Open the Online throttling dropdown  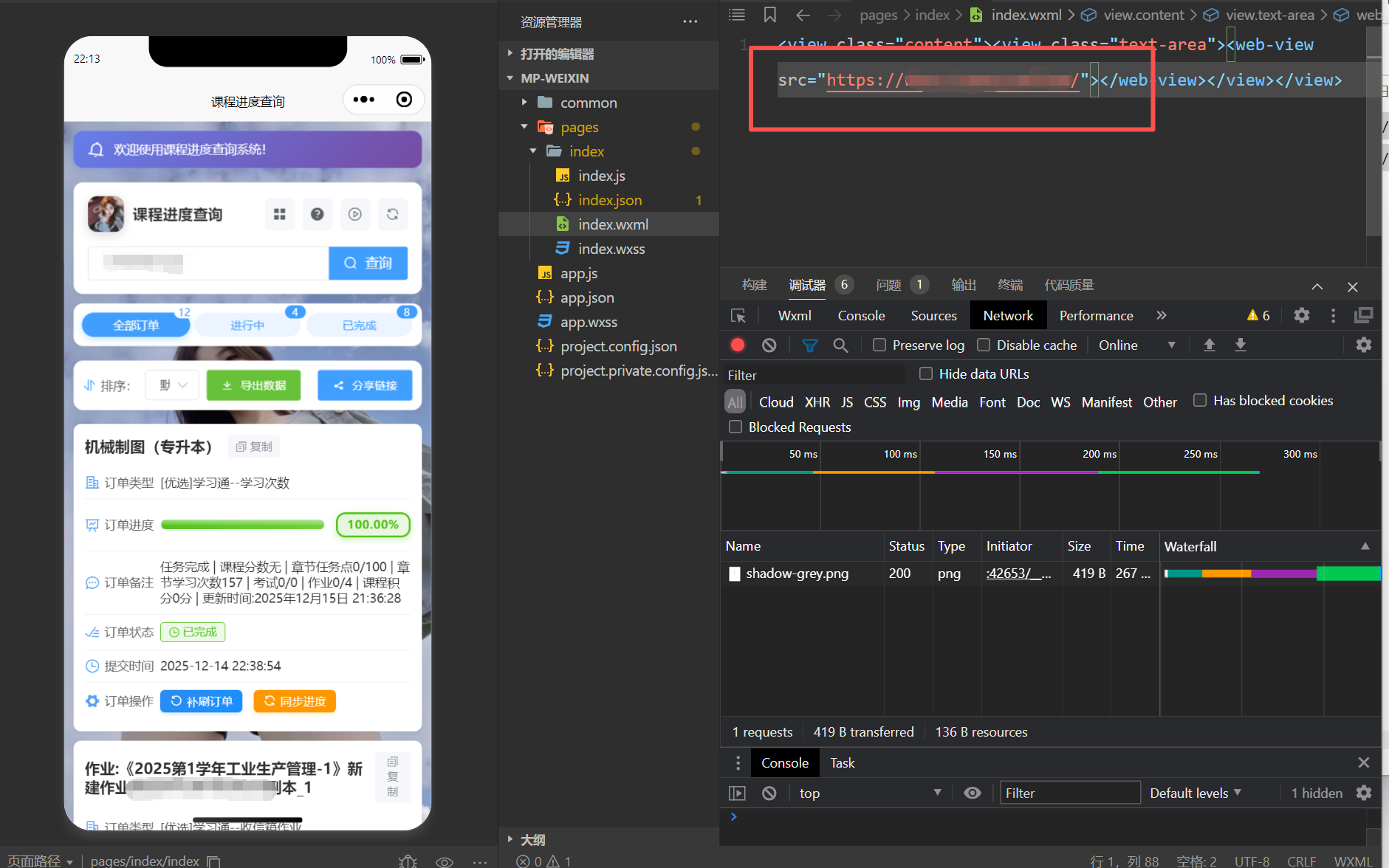coord(1136,345)
